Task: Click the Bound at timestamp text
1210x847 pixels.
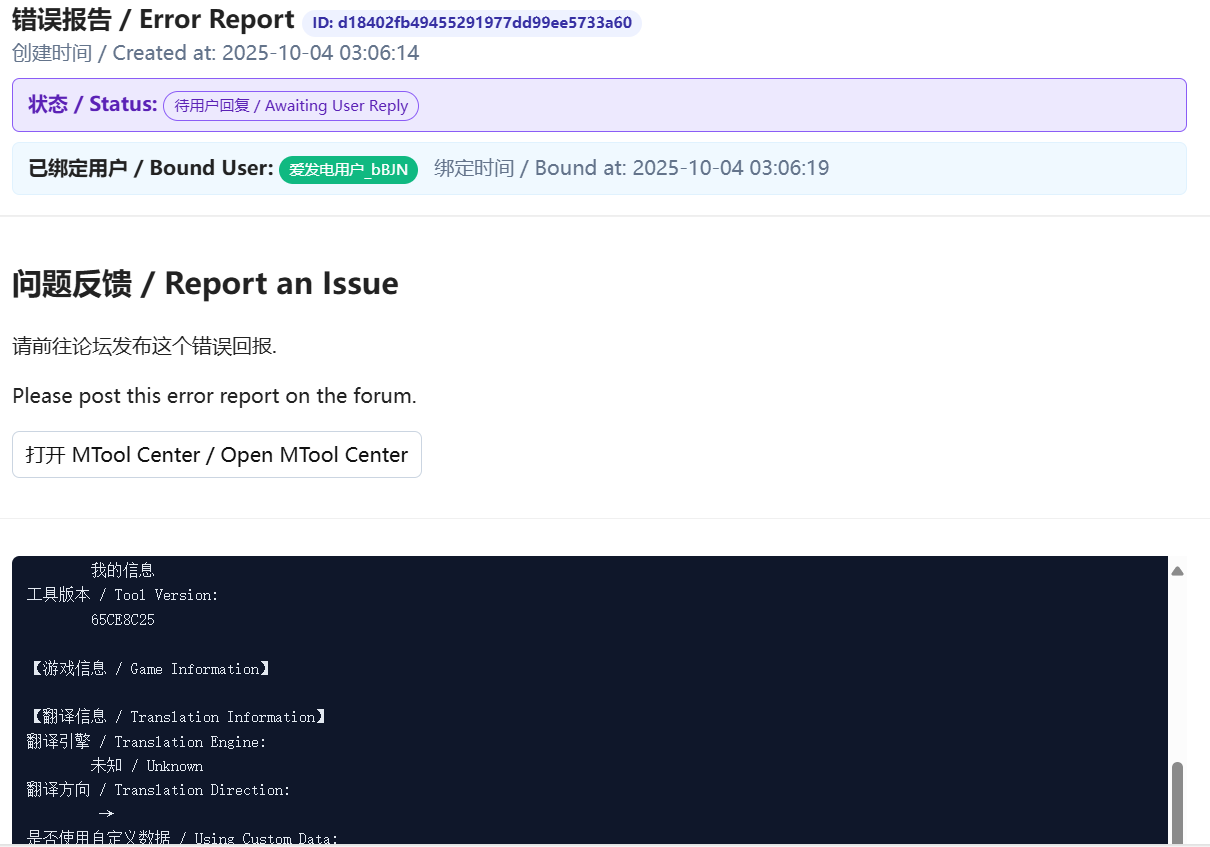Action: (x=631, y=168)
